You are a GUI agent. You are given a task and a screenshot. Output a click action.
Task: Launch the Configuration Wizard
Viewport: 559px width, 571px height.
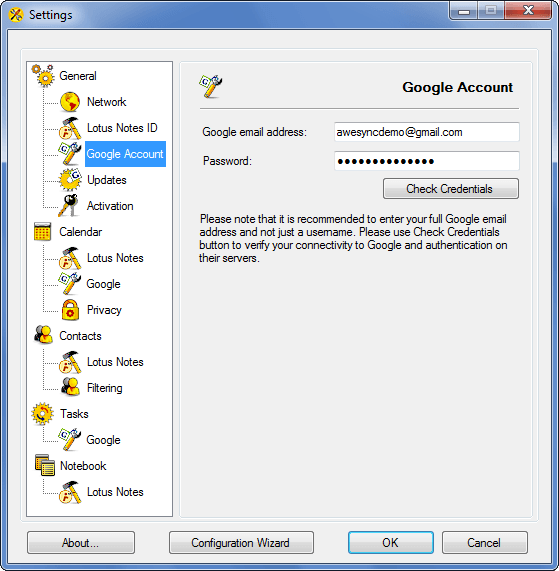tap(241, 543)
